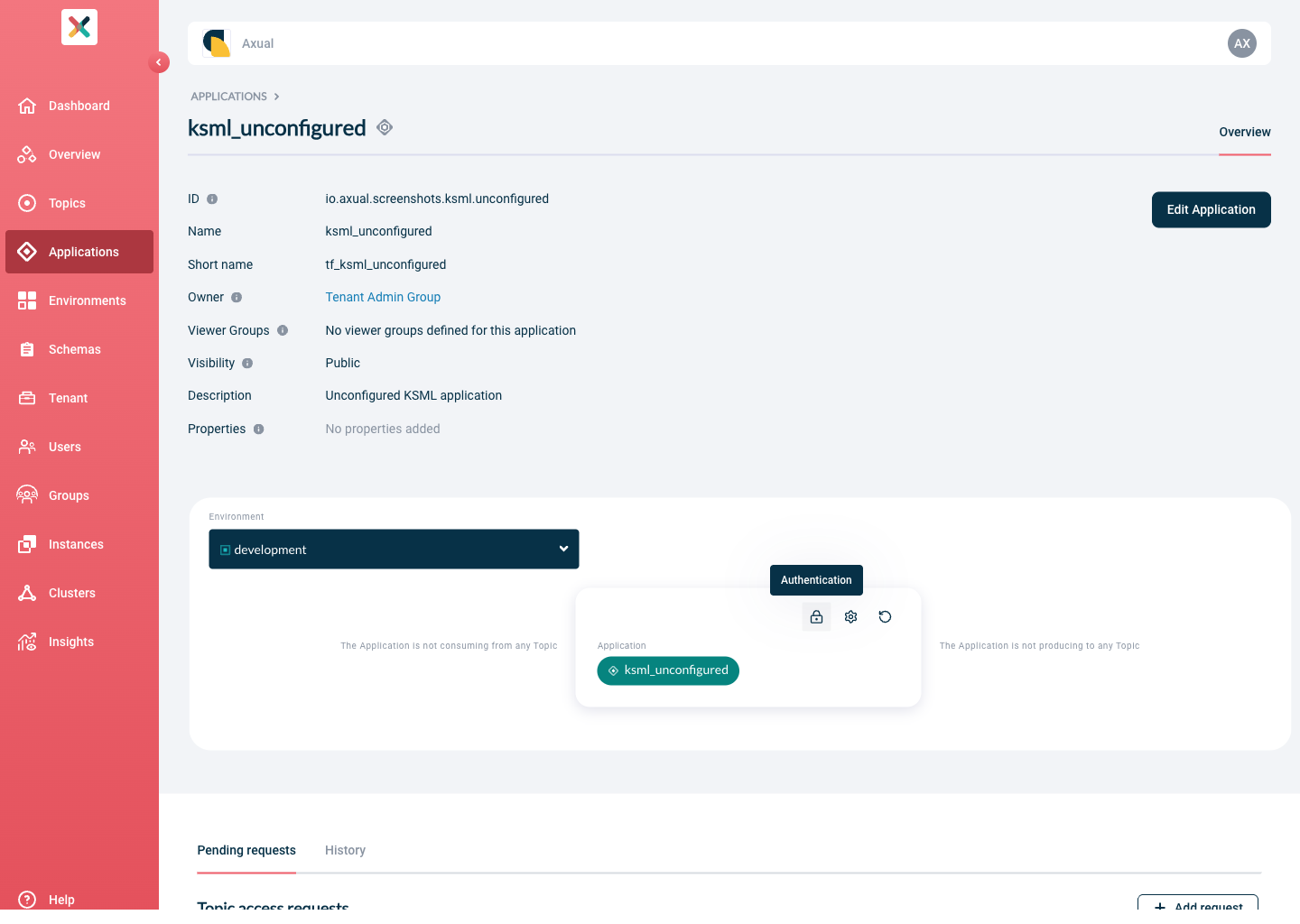Click the Dashboard home icon
The height and width of the screenshot is (924, 1300).
click(27, 106)
